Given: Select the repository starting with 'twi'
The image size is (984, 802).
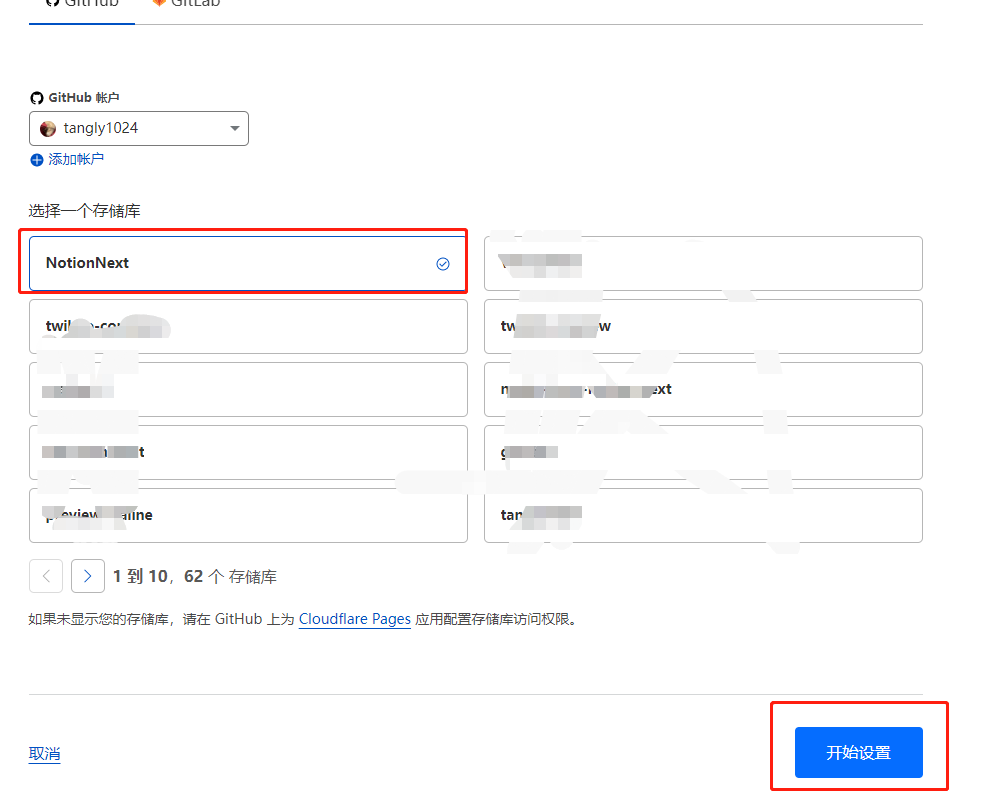Looking at the screenshot, I should [248, 326].
